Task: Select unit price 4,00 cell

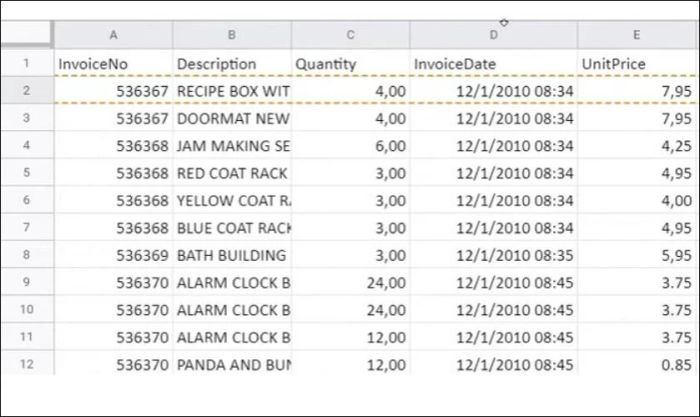Action: pos(637,200)
